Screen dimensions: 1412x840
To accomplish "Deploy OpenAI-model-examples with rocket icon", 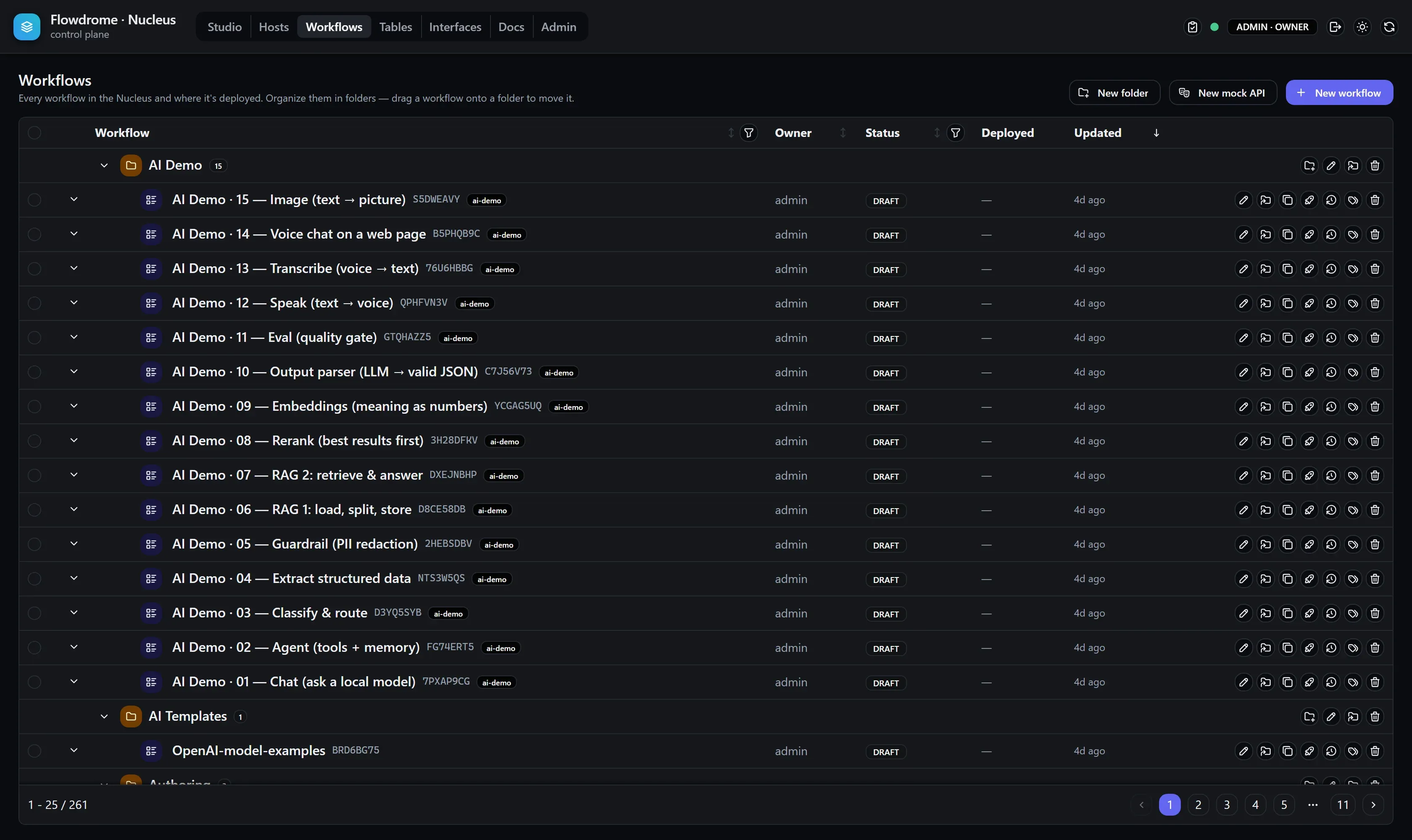I will click(x=1309, y=751).
